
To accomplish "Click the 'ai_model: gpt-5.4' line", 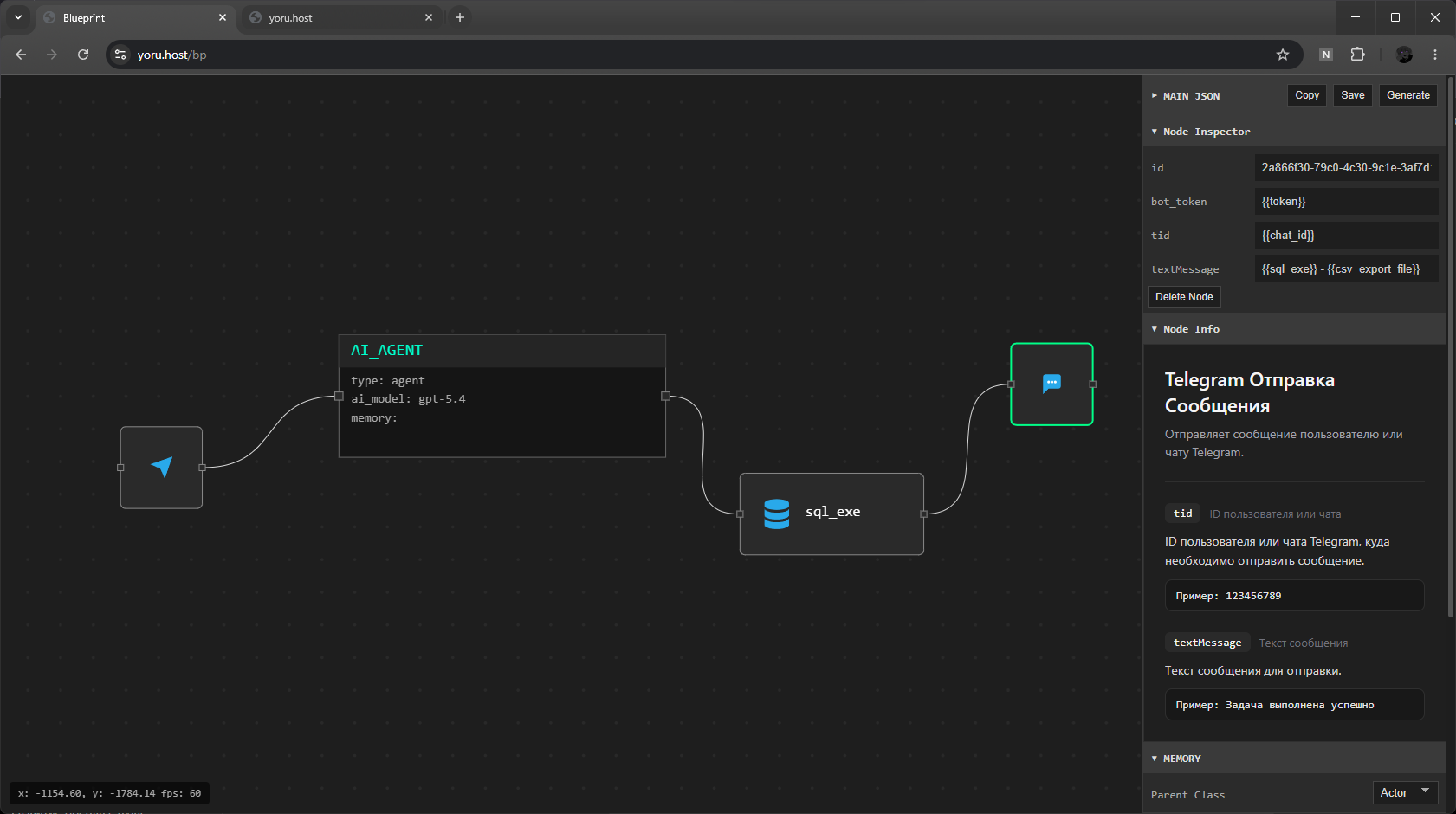I will click(408, 399).
